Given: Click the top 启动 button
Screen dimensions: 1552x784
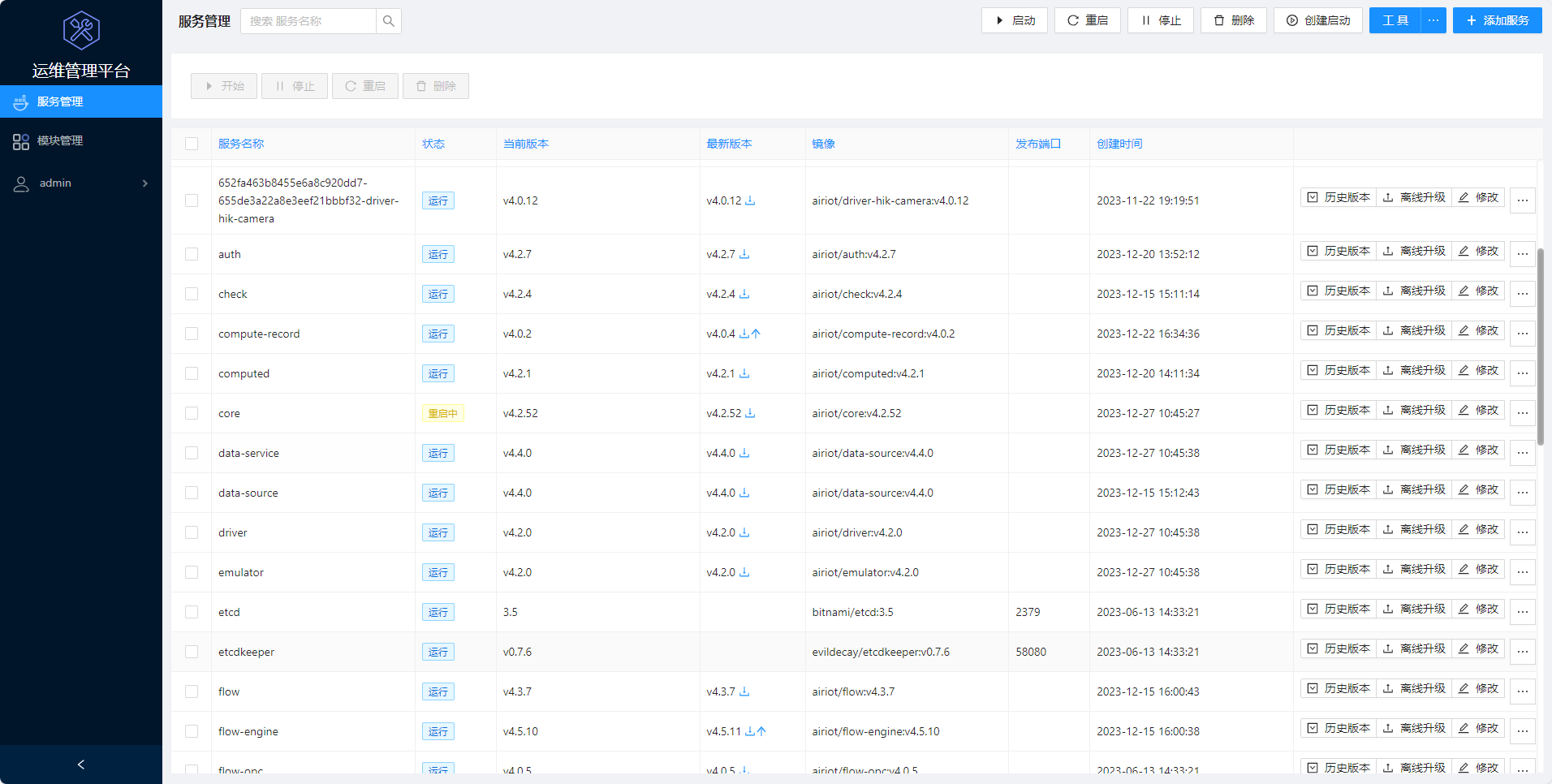Looking at the screenshot, I should [x=1015, y=21].
